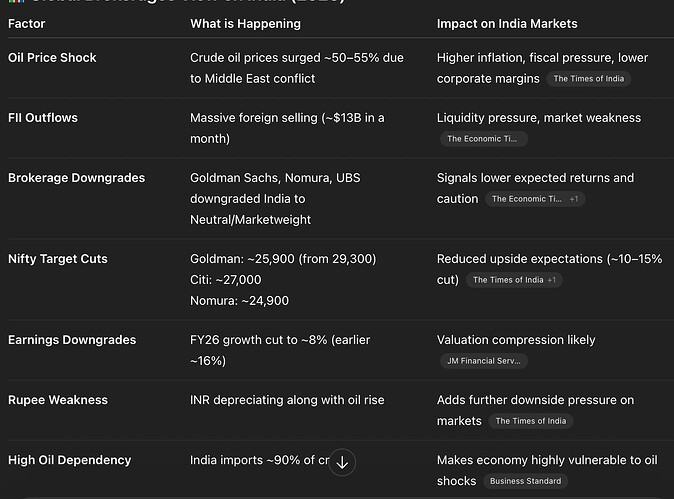Open The Economic Times source chip in FII Outflows row
Viewport: 674px width, 499px height.
(483, 139)
